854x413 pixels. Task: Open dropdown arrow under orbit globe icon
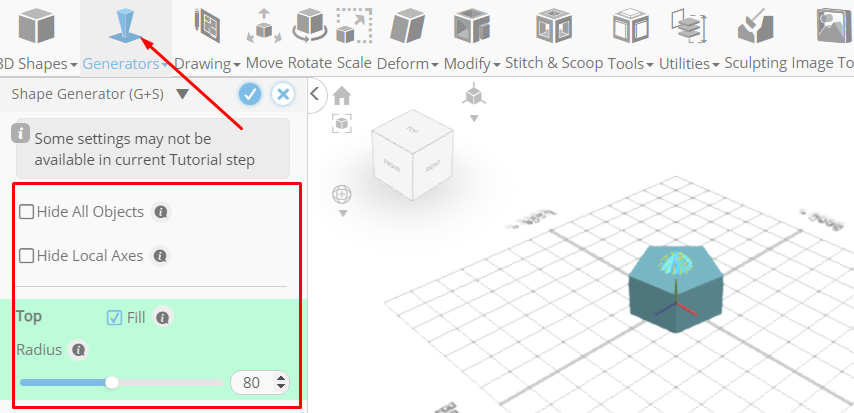(343, 214)
